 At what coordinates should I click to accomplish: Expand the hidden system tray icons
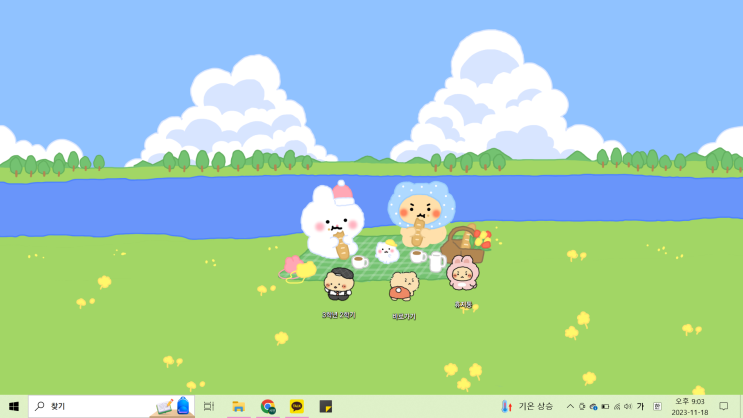[570, 406]
